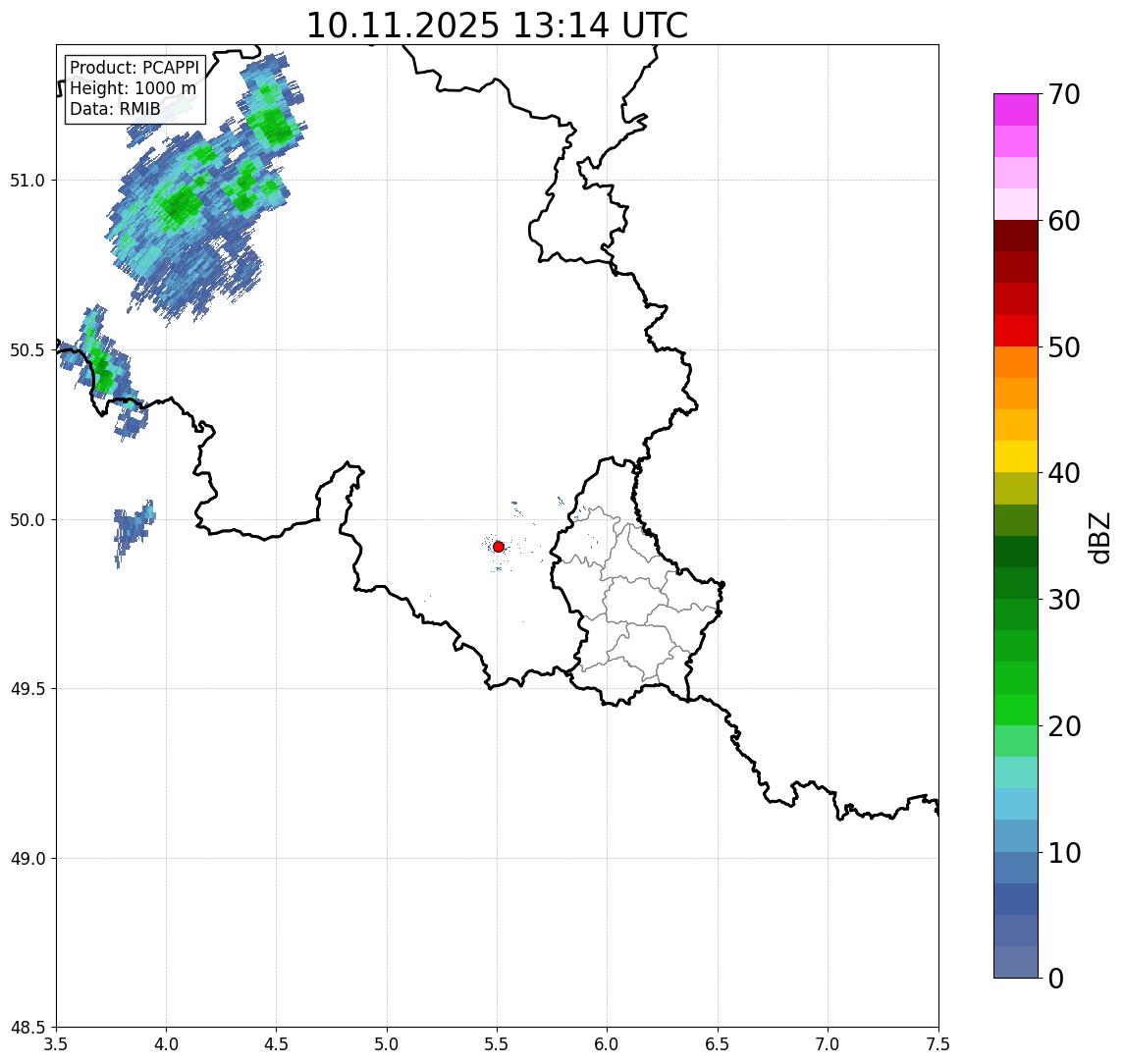Image resolution: width=1124 pixels, height=1064 pixels.
Task: Click latitude axis label 48.5
Action: click(27, 1028)
